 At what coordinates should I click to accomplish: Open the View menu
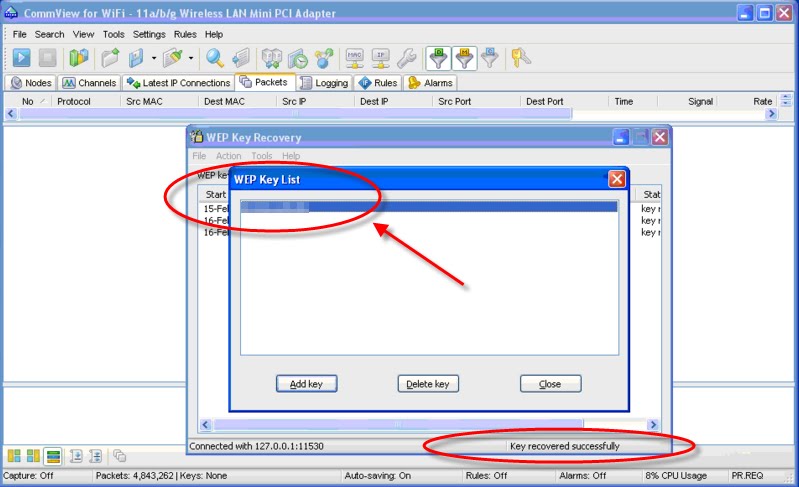pos(83,34)
